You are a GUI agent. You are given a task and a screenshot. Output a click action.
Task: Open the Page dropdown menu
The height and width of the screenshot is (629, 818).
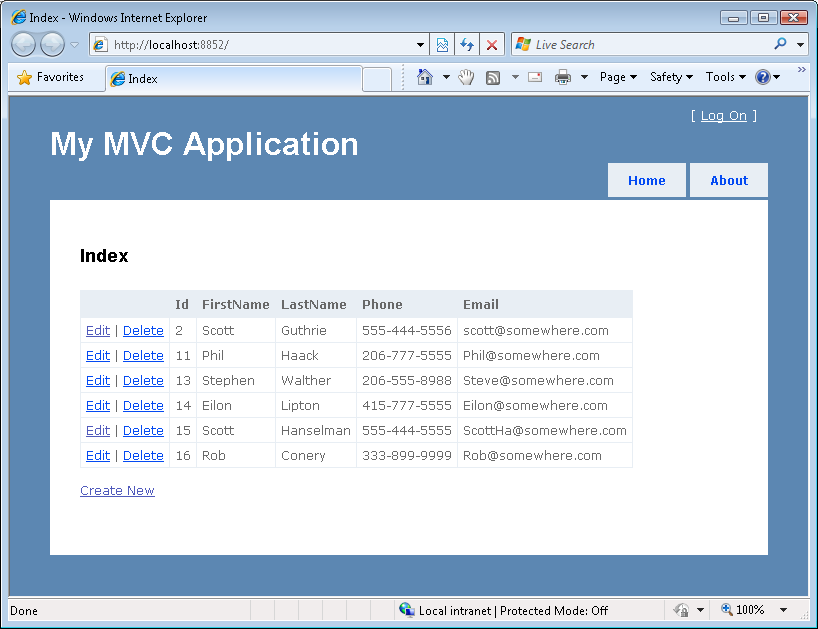click(x=618, y=77)
